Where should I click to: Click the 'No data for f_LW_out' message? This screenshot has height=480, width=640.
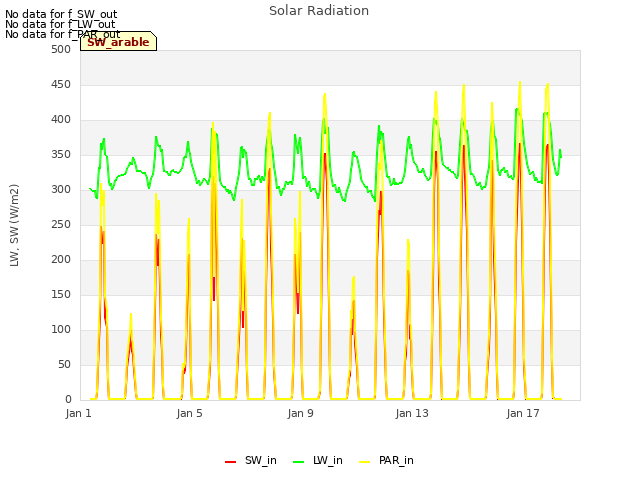click(x=60, y=24)
